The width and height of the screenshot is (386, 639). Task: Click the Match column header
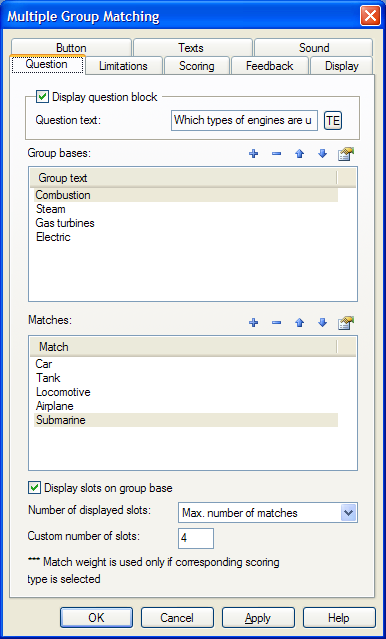tap(183, 347)
